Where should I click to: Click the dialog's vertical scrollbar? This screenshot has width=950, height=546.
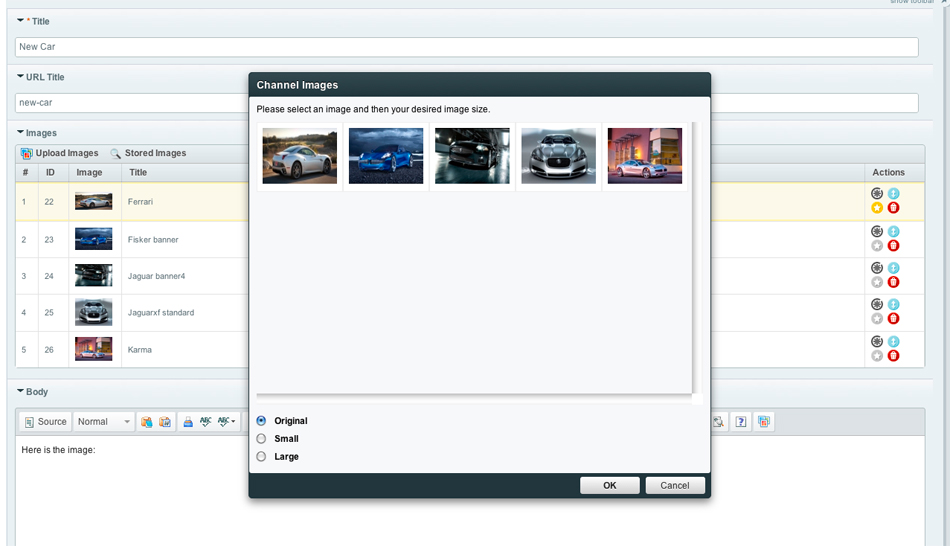click(x=697, y=258)
